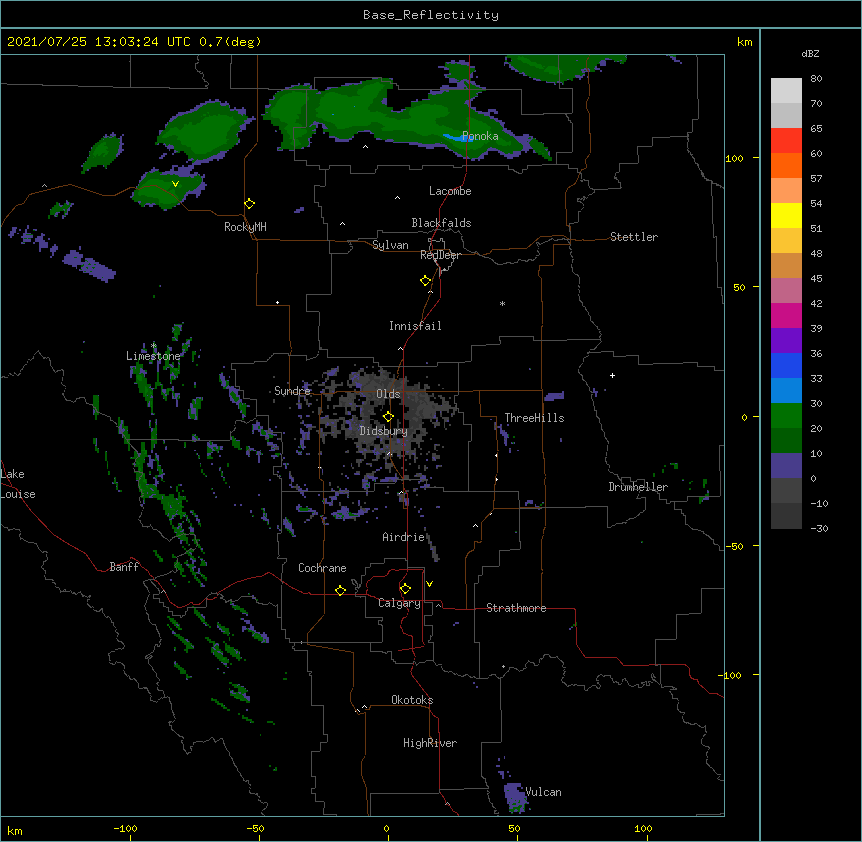Screen dimensions: 862x842
Task: Click the yellow diamond marker below Cochrane
Action: (340, 590)
